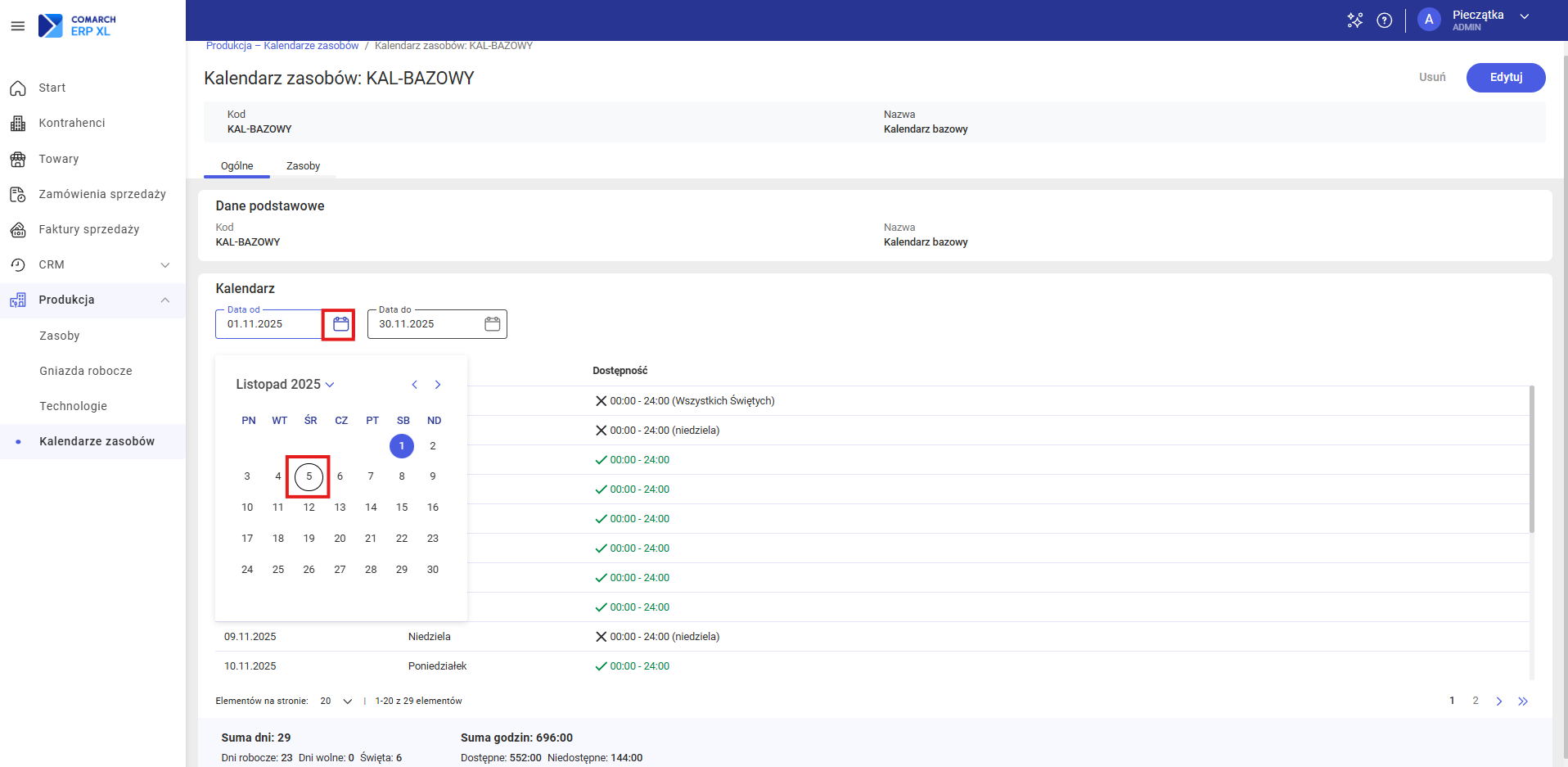Click the calendar icon for Data od
Screen dimensions: 1568x767
340,324
